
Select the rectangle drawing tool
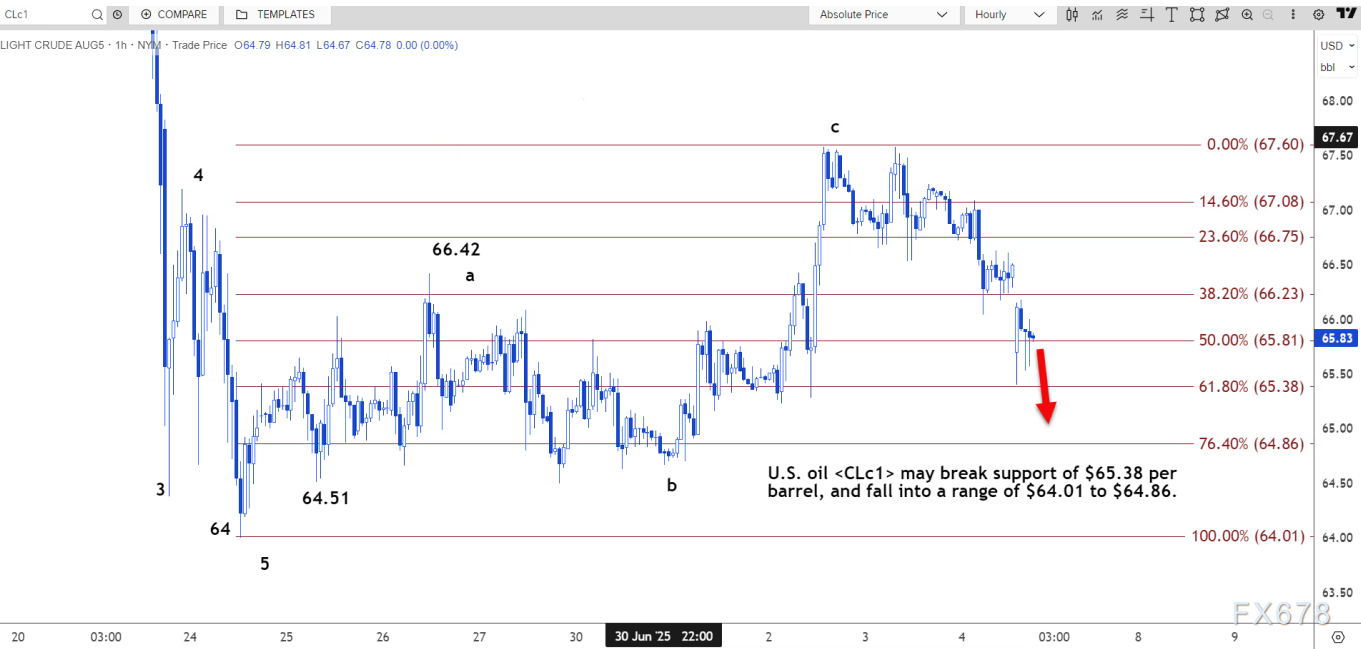coord(1196,14)
